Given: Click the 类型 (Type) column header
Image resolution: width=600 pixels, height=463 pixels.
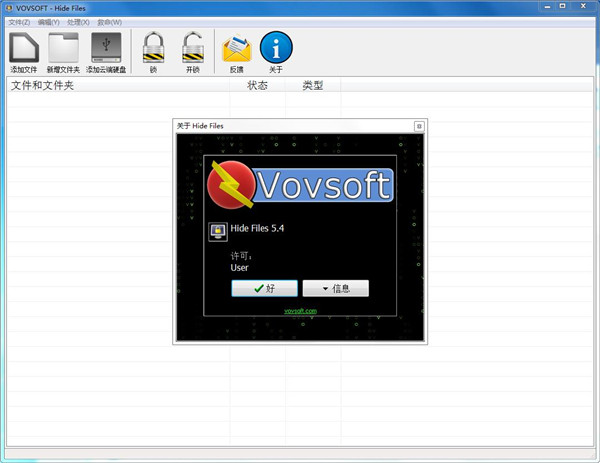Looking at the screenshot, I should coord(313,85).
